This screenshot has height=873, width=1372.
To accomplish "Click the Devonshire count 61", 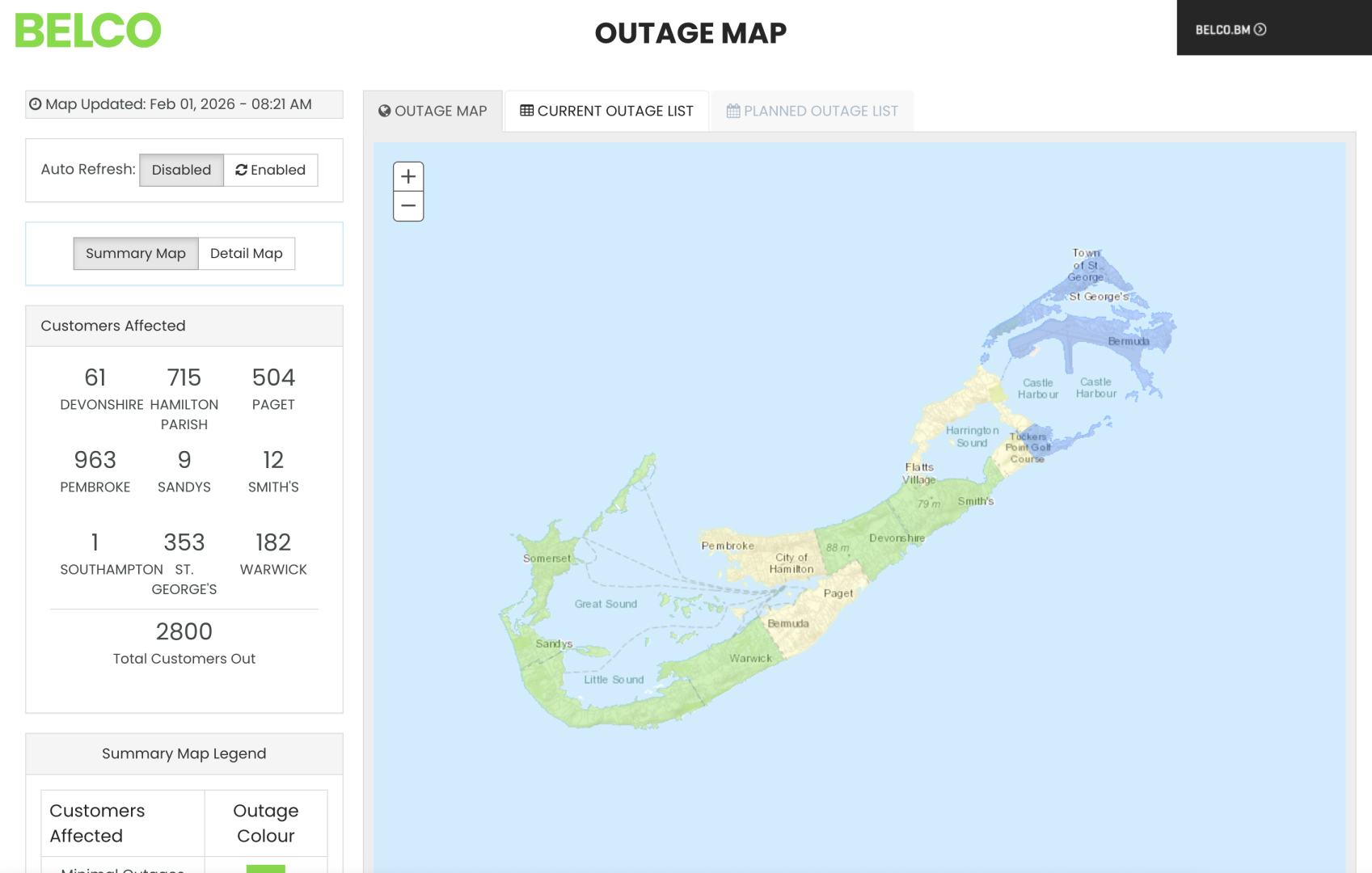I will [95, 377].
